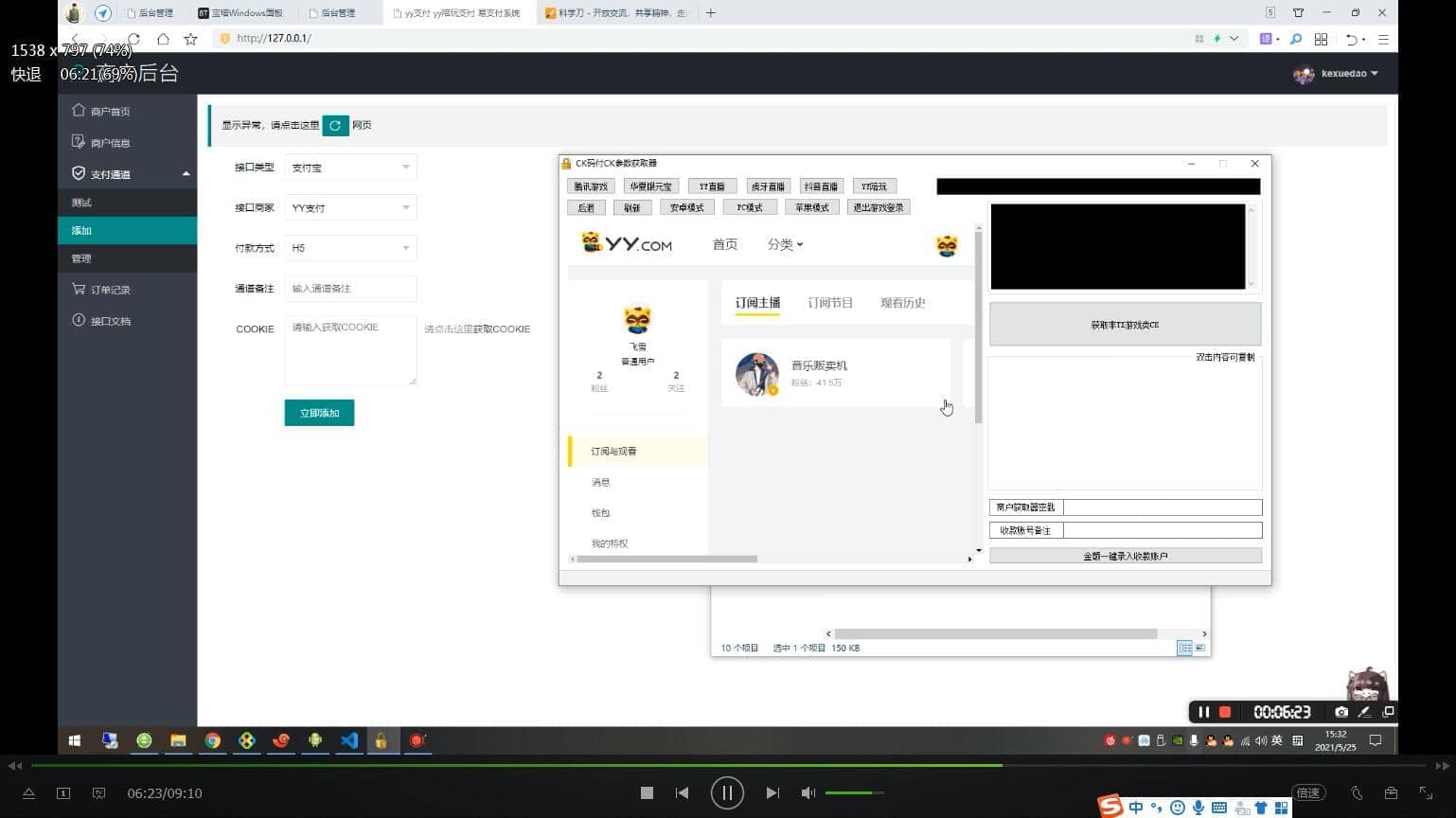
Task: Click the green video progress bar
Action: click(516, 765)
